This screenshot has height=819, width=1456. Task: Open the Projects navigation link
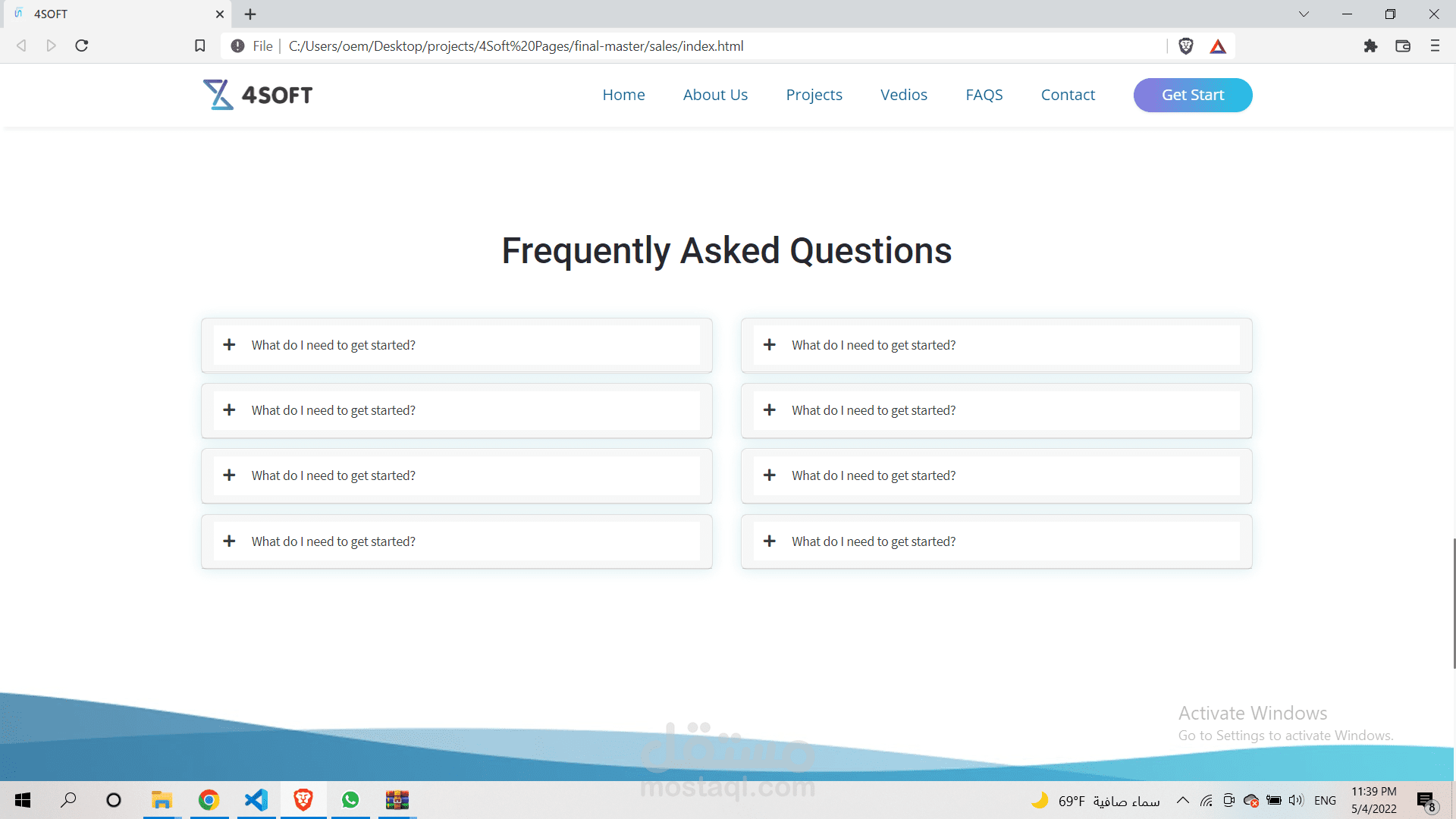(814, 95)
